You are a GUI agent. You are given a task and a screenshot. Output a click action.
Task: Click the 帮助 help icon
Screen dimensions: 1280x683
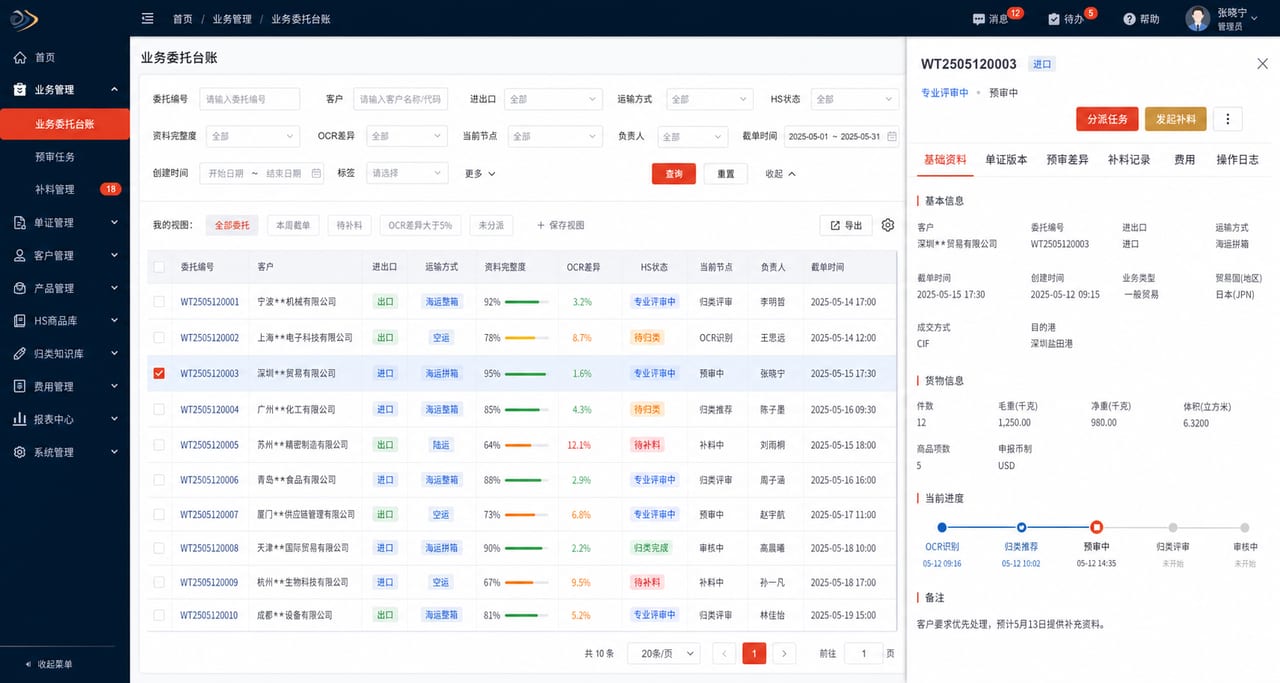pyautogui.click(x=1129, y=19)
